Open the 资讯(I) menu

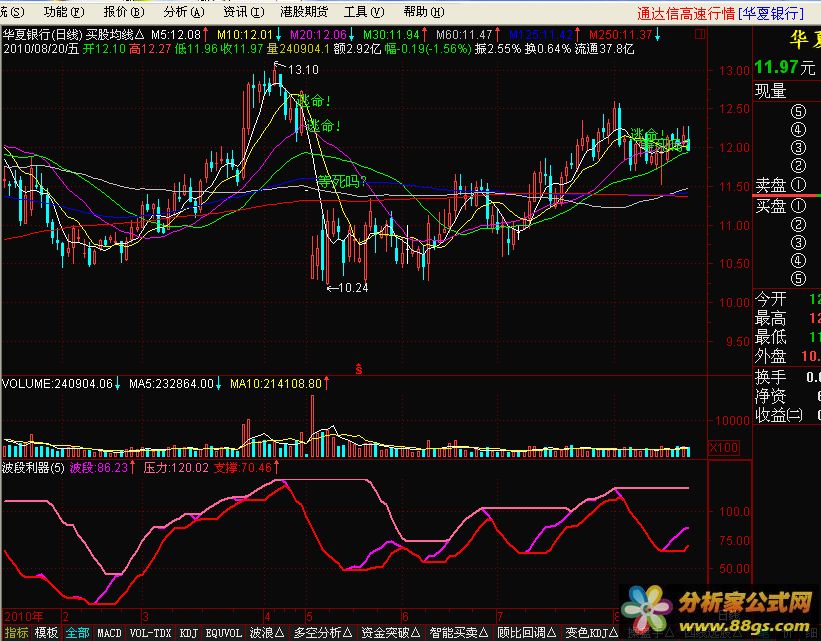(x=243, y=12)
